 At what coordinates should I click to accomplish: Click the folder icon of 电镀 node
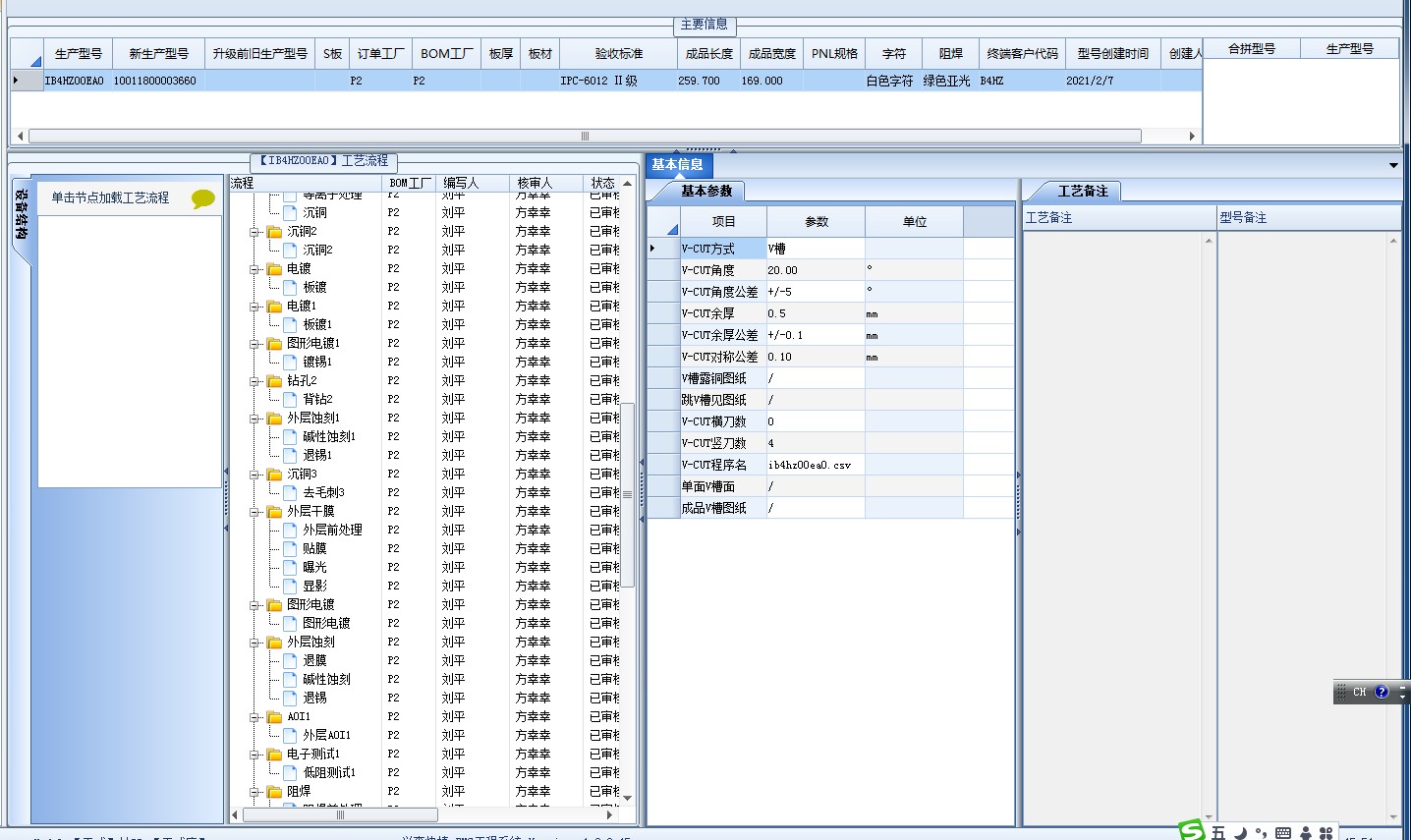[275, 268]
